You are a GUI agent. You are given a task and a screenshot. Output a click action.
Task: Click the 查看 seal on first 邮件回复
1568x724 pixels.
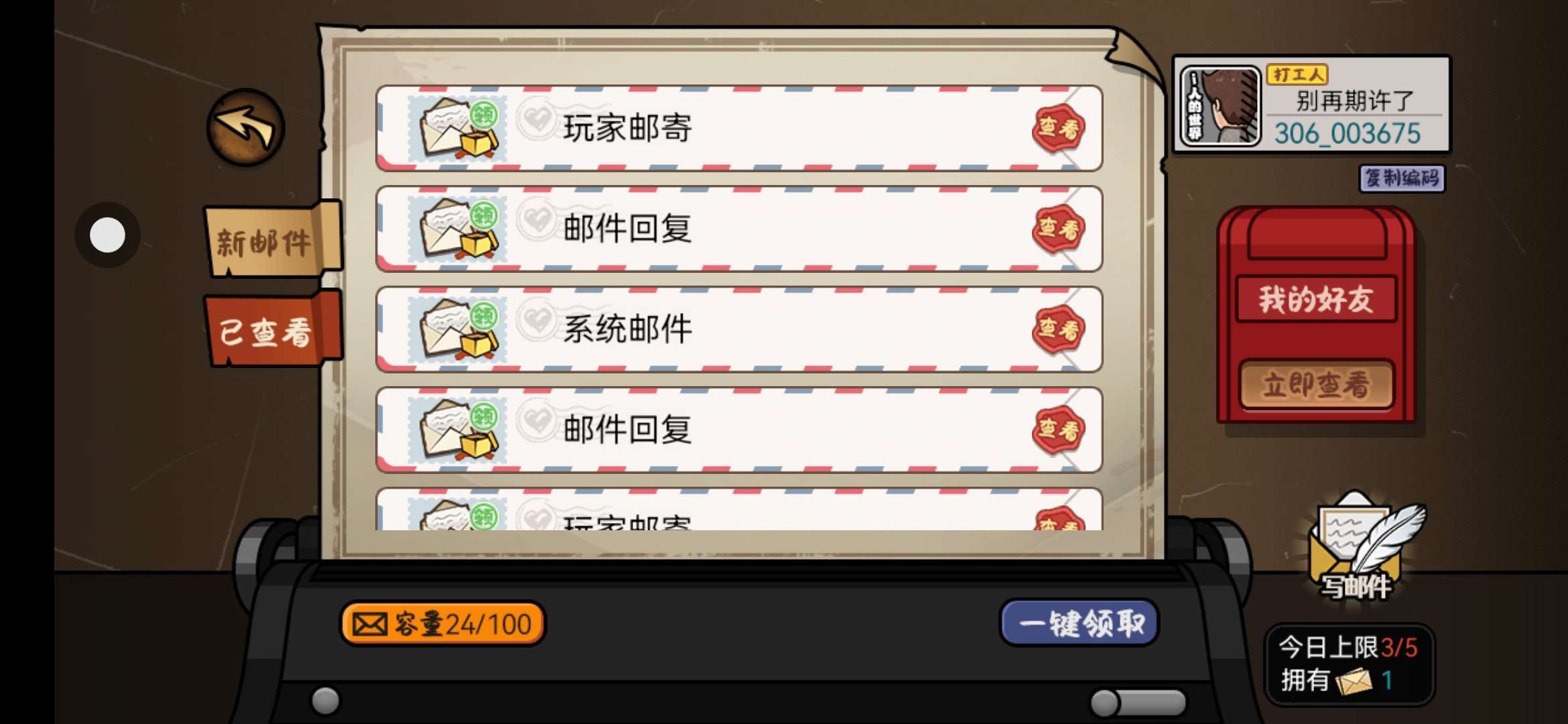click(1059, 229)
